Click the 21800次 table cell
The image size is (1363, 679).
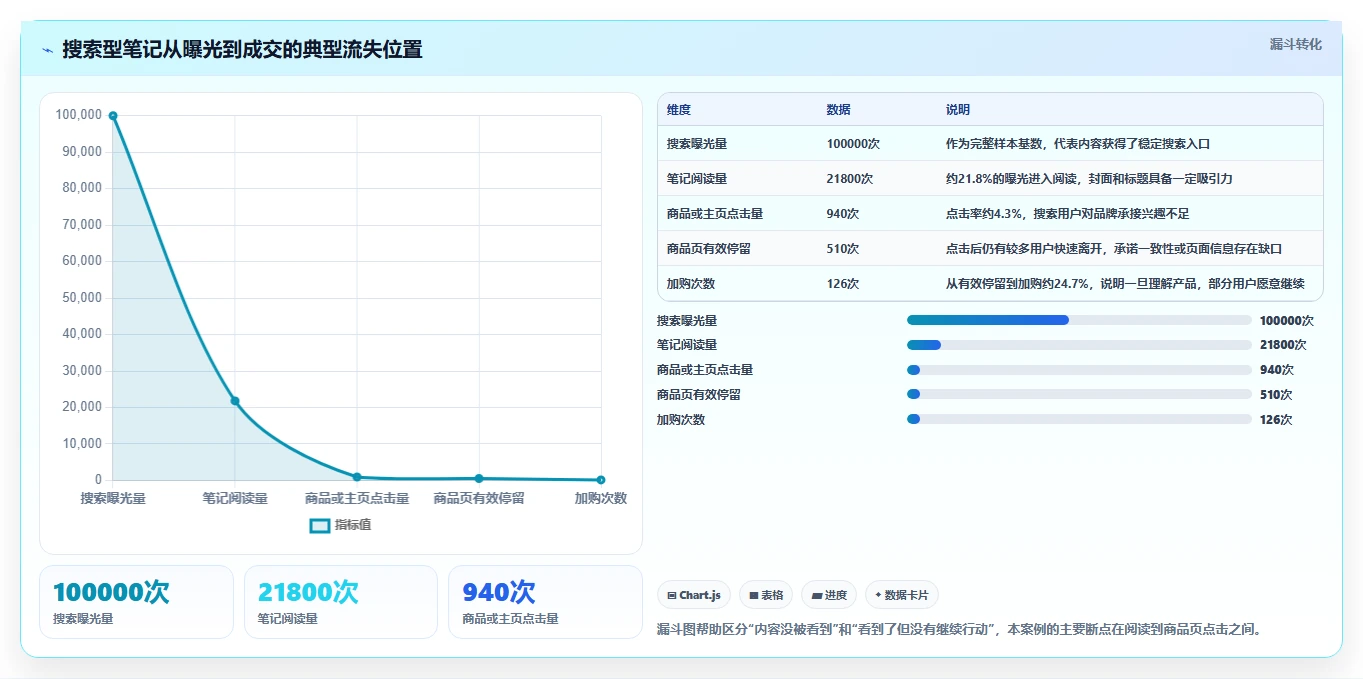(x=850, y=179)
